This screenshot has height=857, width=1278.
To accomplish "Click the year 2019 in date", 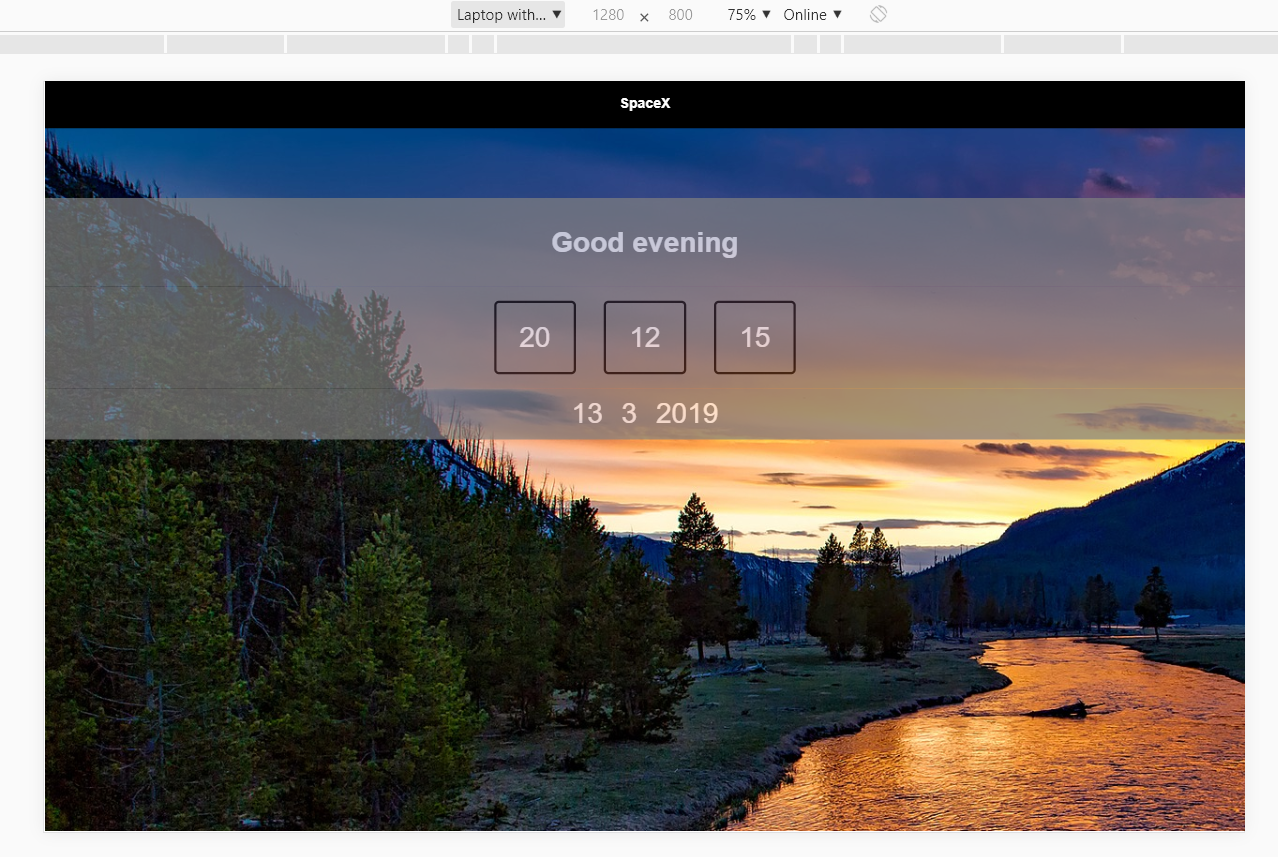I will (687, 414).
